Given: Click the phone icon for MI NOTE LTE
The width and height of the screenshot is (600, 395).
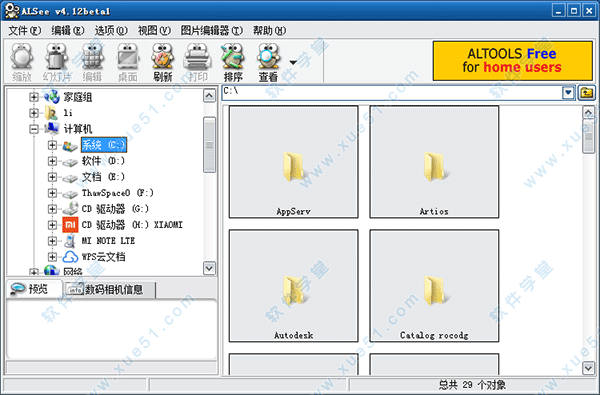Looking at the screenshot, I should pos(70,241).
